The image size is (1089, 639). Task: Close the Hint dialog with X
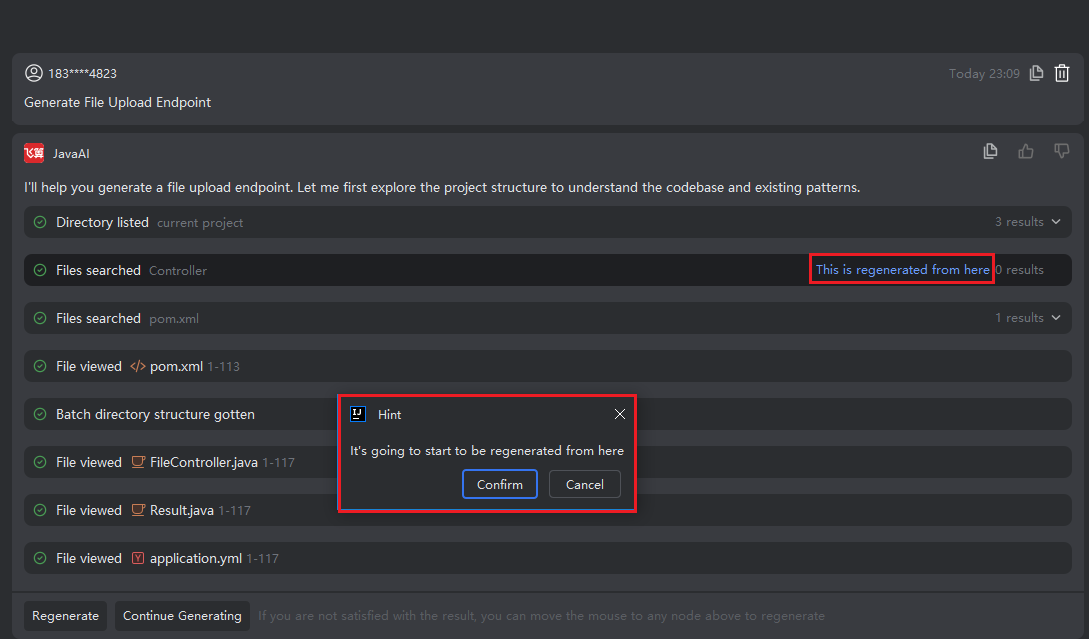coord(620,414)
